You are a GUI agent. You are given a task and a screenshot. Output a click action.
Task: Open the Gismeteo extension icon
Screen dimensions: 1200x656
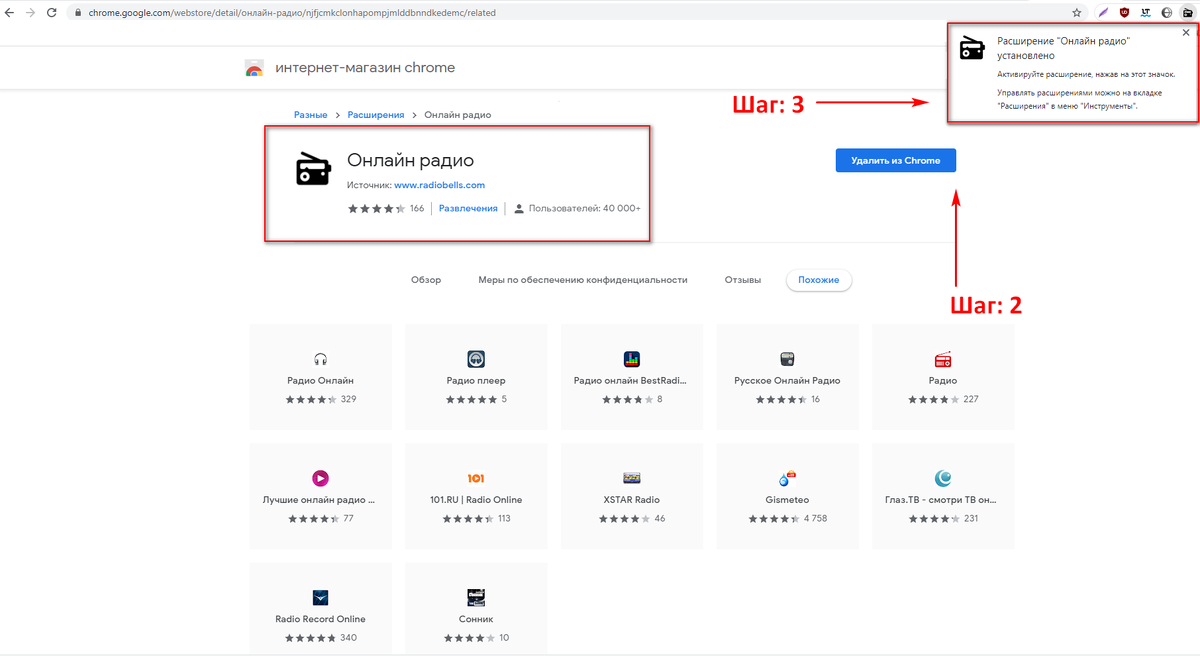click(787, 478)
